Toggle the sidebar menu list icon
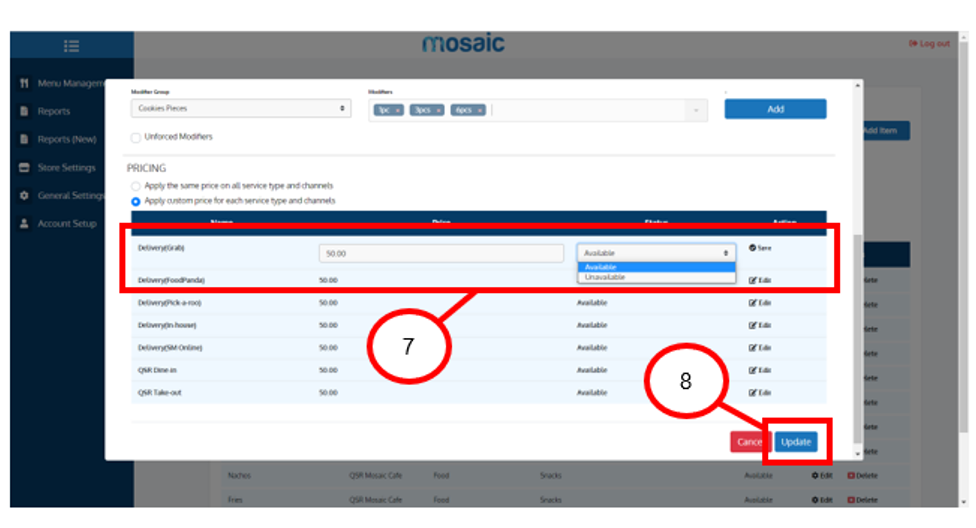Screen dimensions: 976x528 (x=72, y=46)
